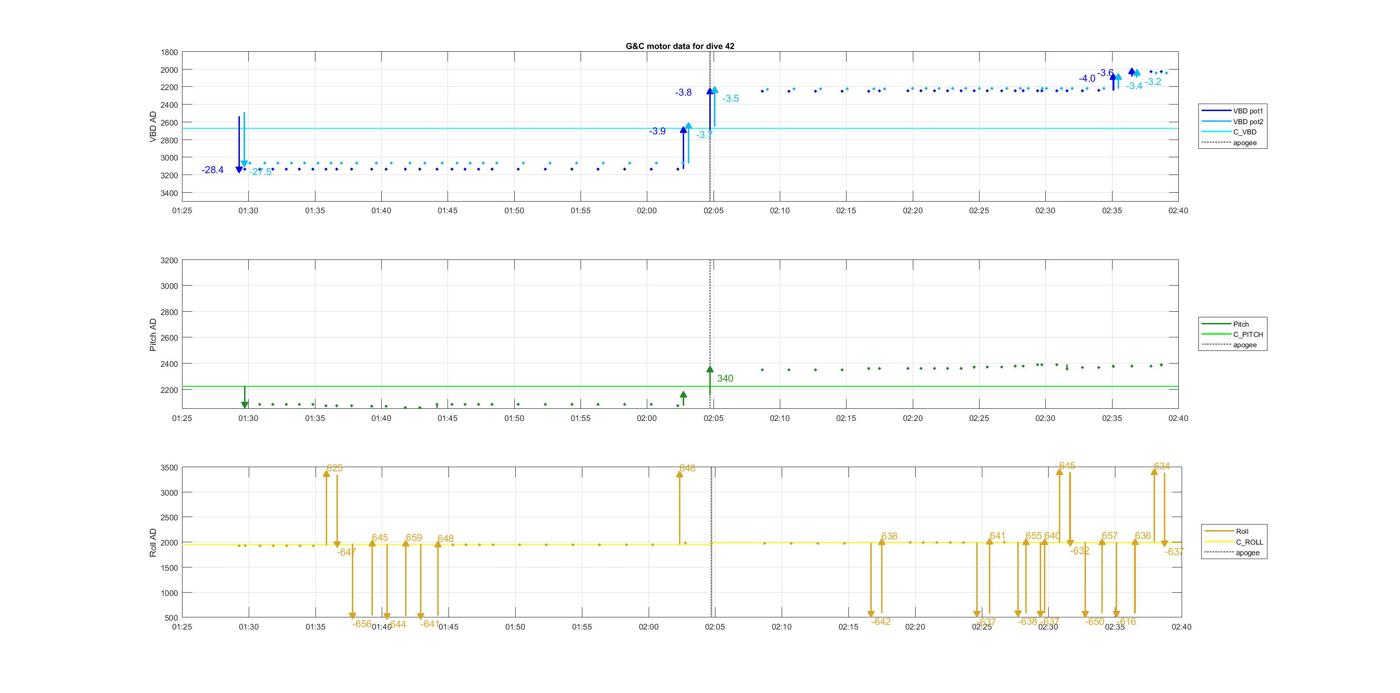This screenshot has height=693, width=1400.
Task: Click the '-632' roll annotation
Action: (1080, 551)
